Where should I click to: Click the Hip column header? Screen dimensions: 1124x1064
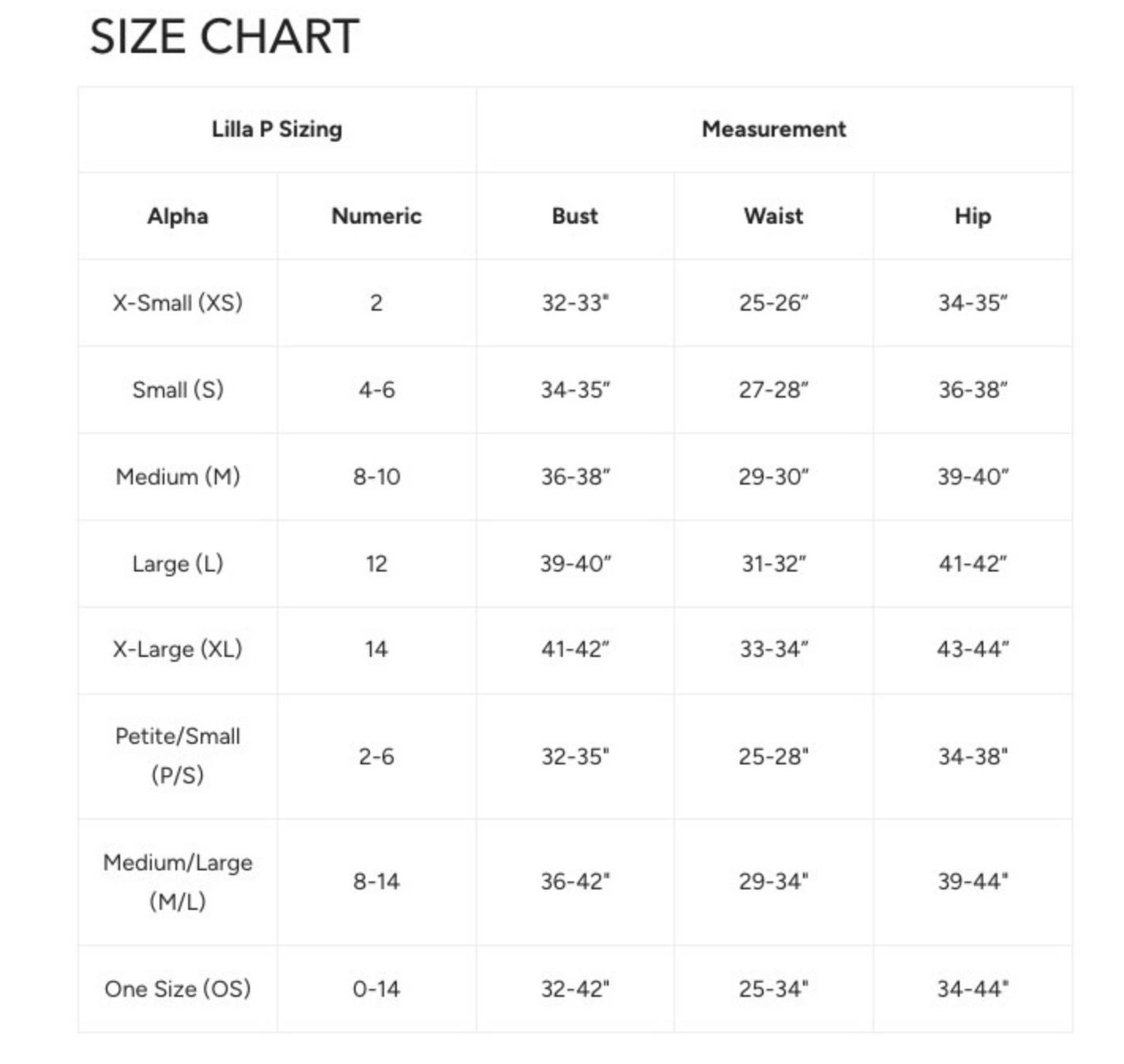(972, 216)
